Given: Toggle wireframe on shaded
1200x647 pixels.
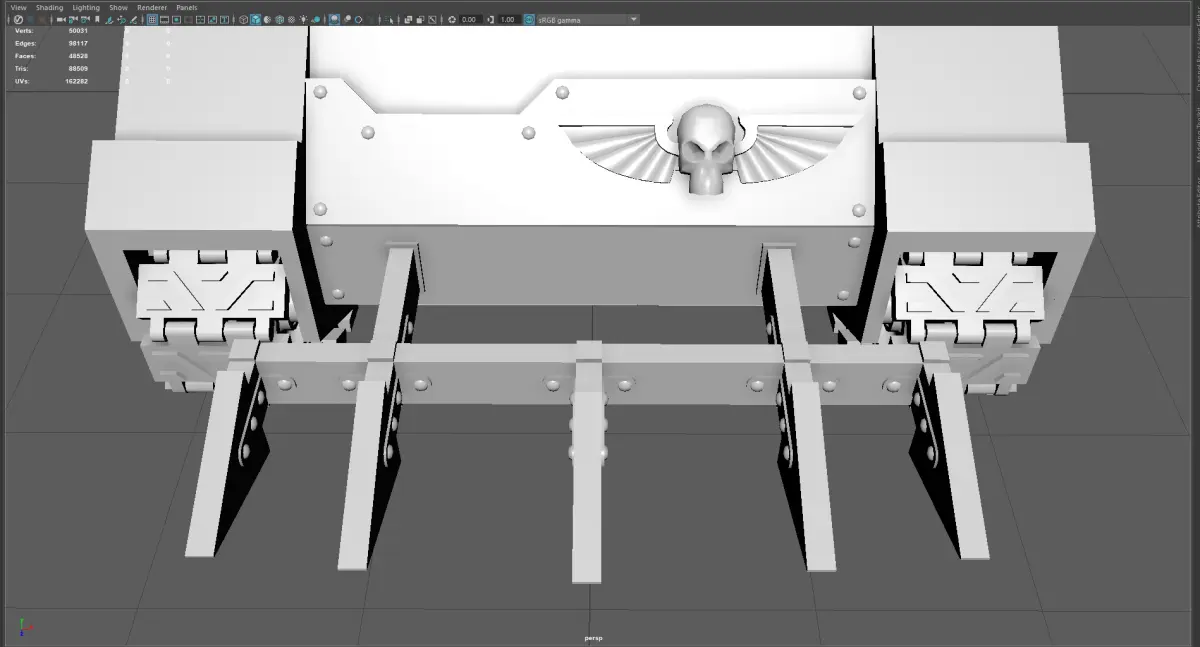Looking at the screenshot, I should tap(279, 19).
